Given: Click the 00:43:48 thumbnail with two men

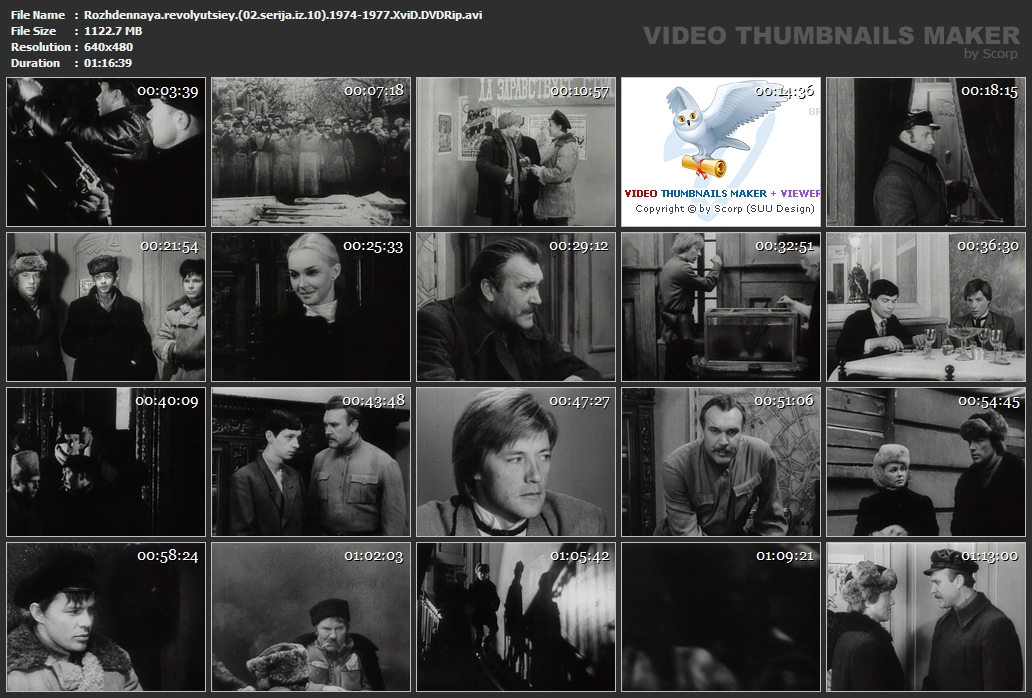Looking at the screenshot, I should pyautogui.click(x=311, y=462).
